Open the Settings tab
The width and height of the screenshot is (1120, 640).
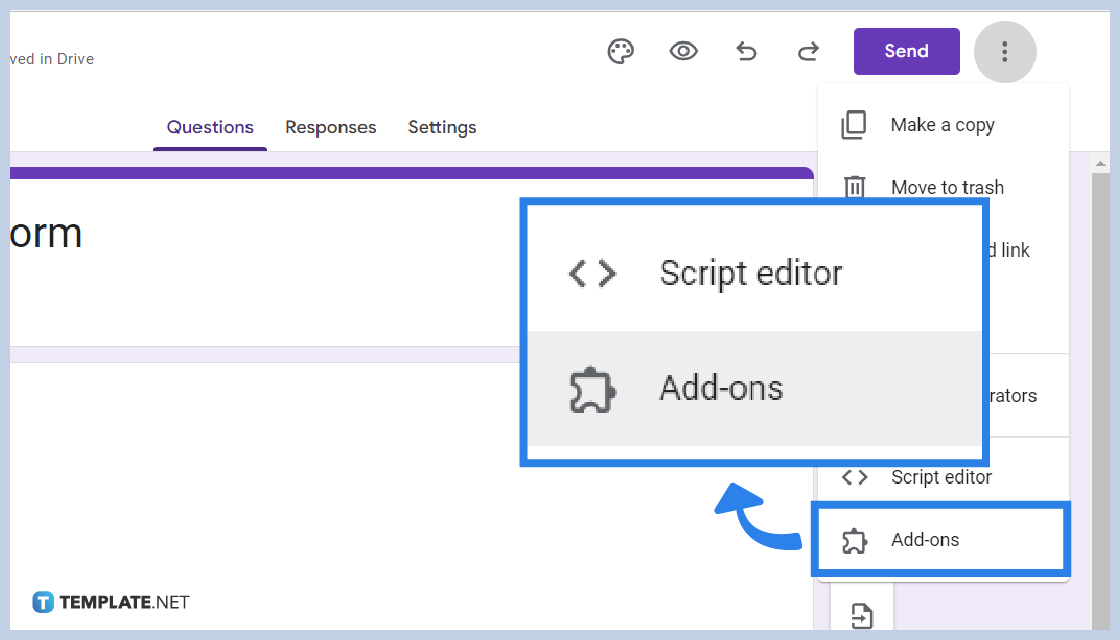coord(442,127)
